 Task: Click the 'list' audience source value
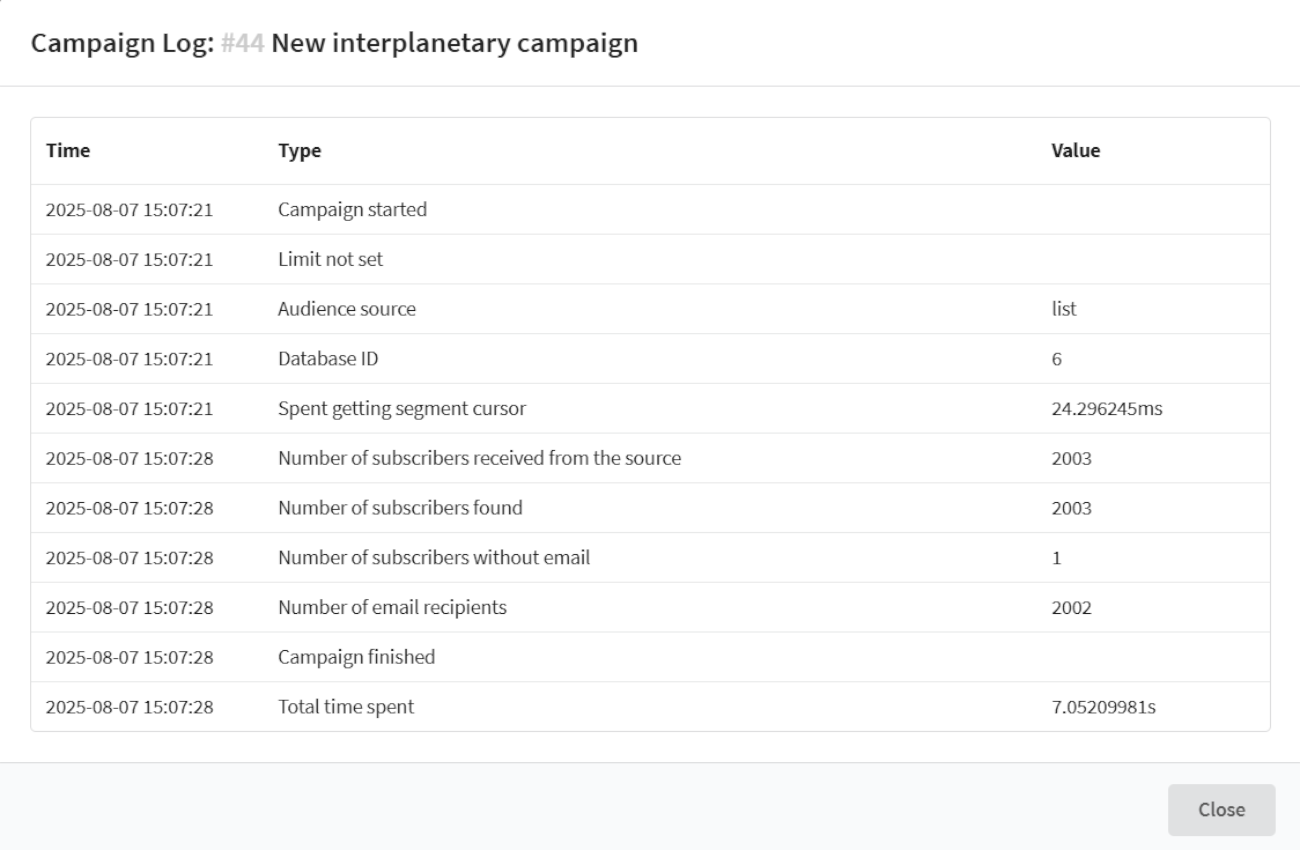1064,310
